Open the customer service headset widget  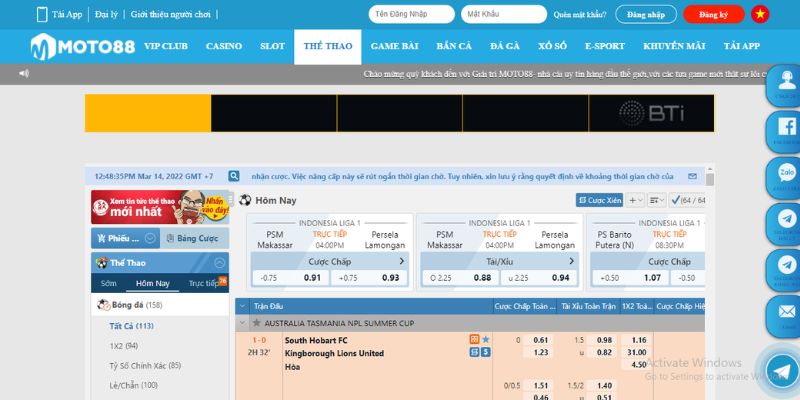click(x=785, y=86)
